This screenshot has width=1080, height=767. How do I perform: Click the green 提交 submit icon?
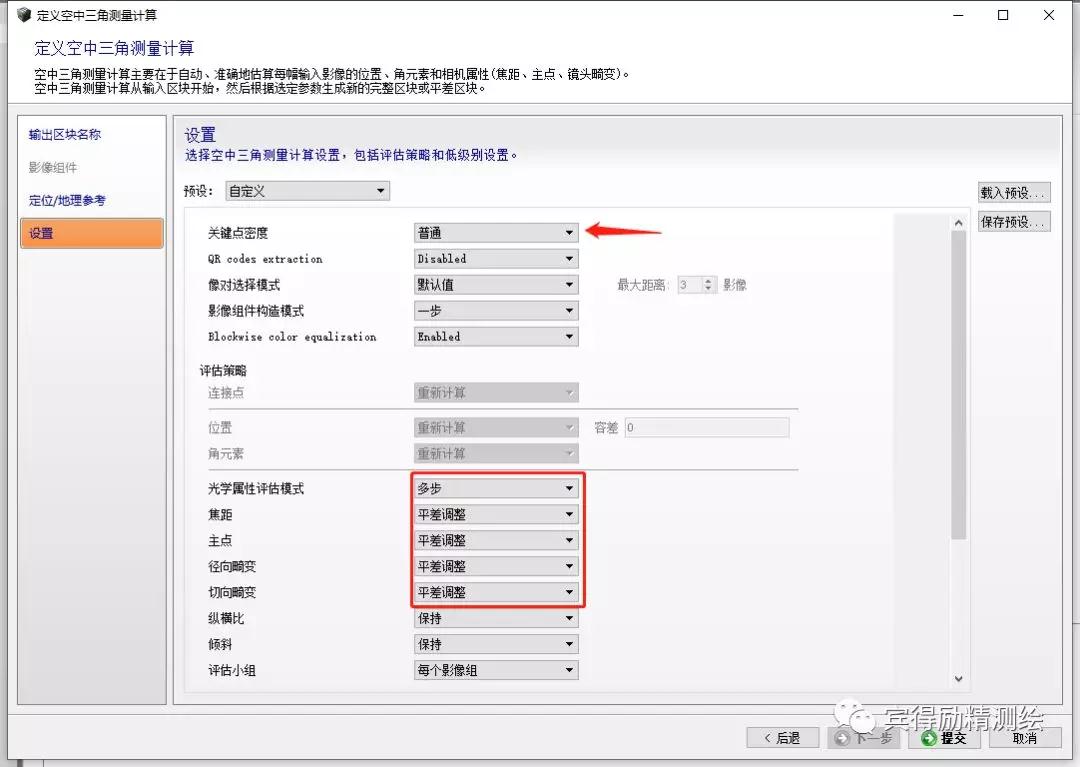(929, 738)
